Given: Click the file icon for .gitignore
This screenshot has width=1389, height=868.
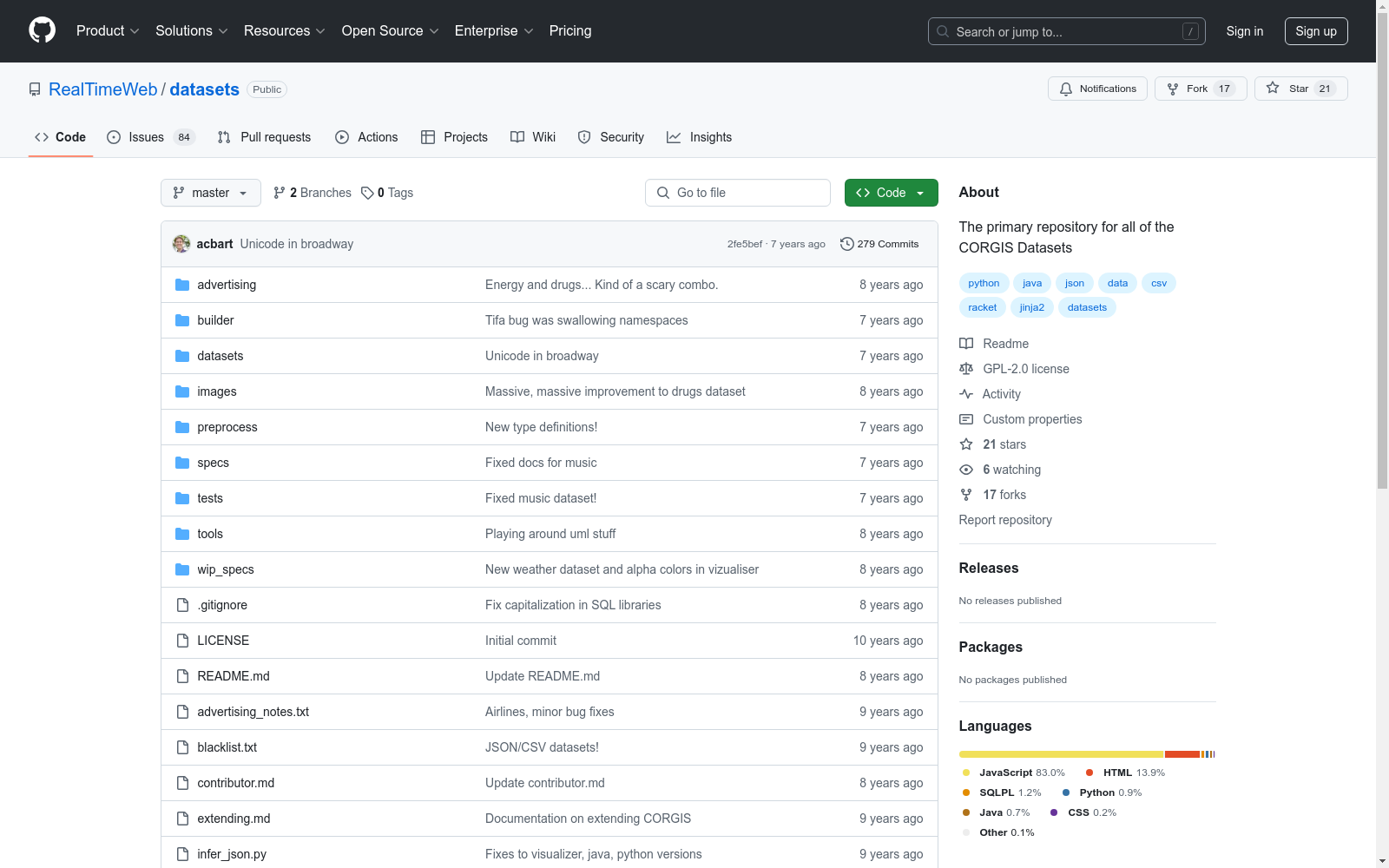Looking at the screenshot, I should pyautogui.click(x=182, y=605).
